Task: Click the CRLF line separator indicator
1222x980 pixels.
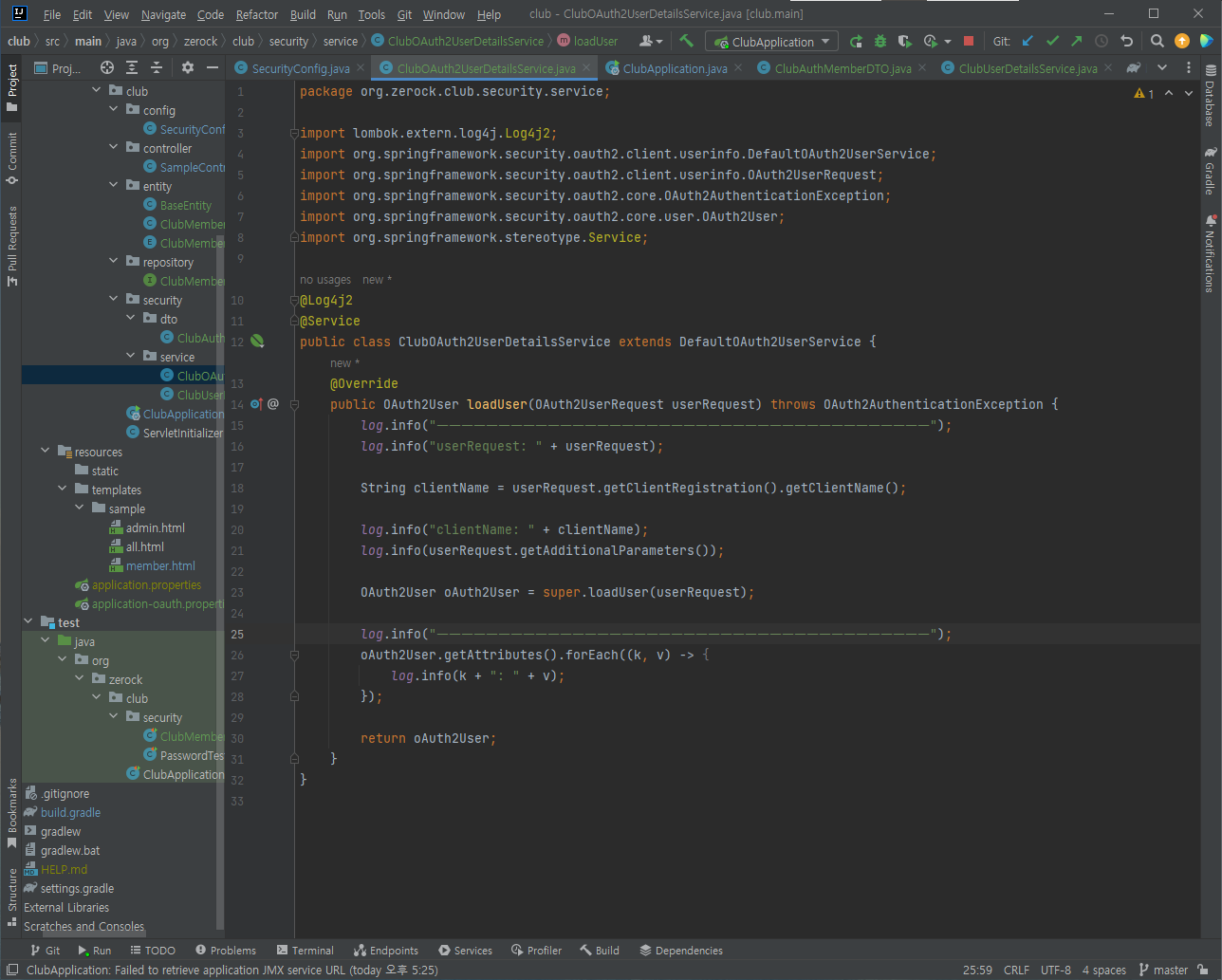Action: point(1016,970)
